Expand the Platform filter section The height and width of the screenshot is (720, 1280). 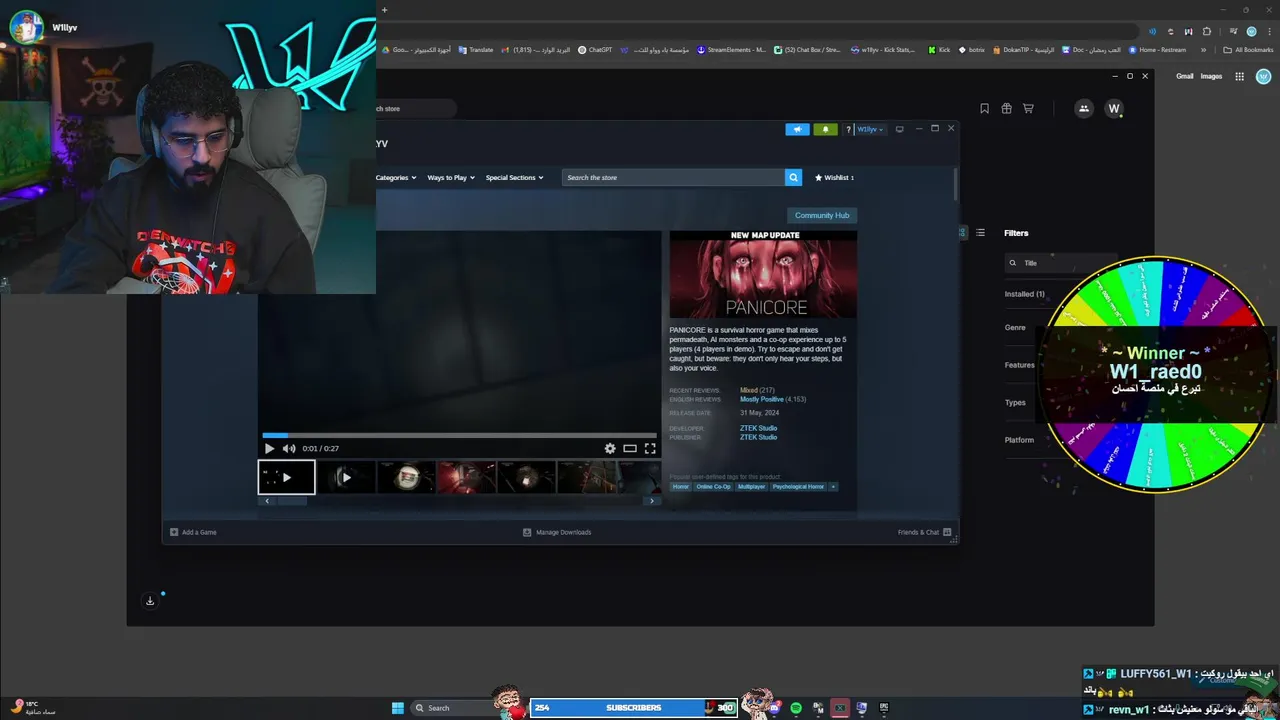(x=1019, y=440)
